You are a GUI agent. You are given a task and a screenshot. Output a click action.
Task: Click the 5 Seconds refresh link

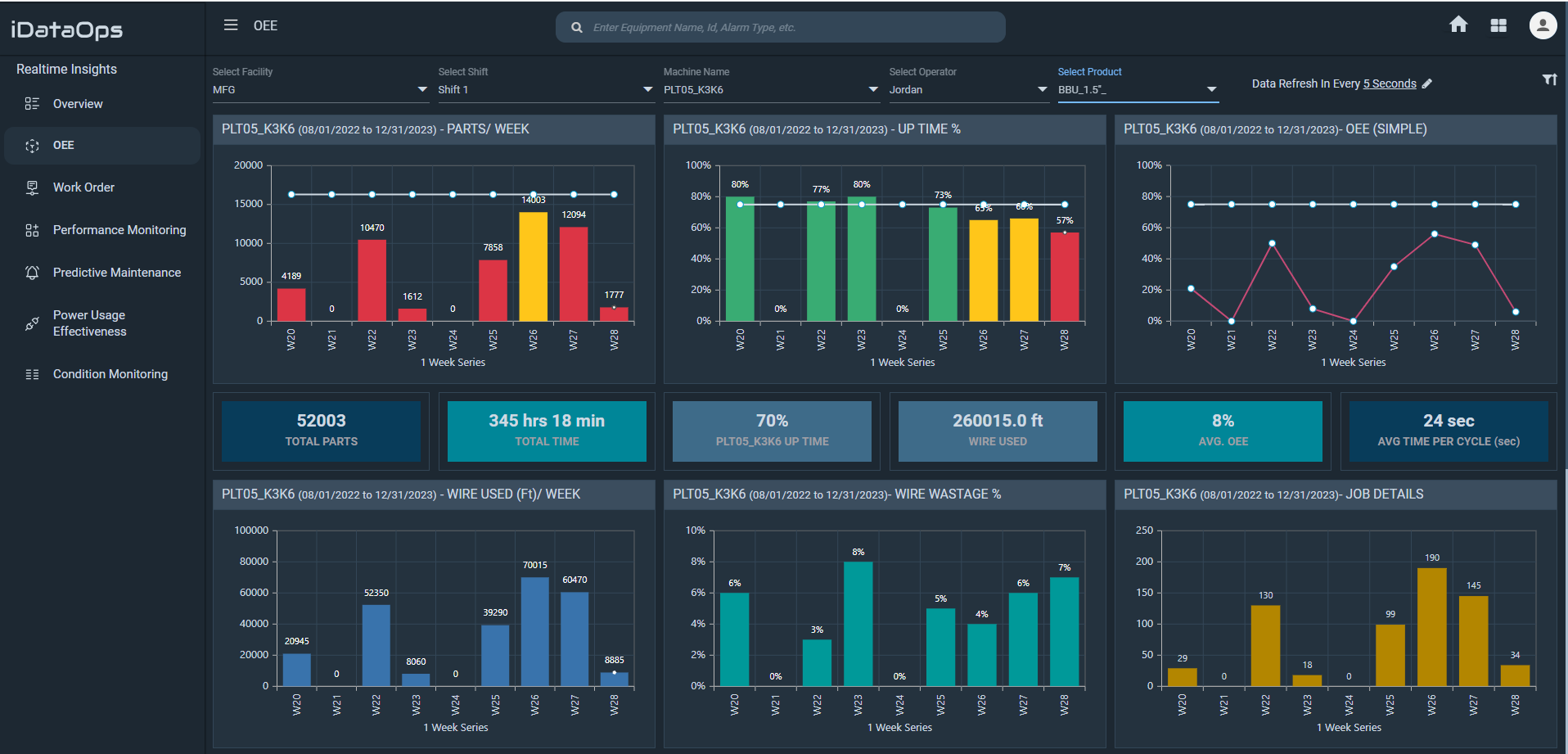click(x=1389, y=84)
